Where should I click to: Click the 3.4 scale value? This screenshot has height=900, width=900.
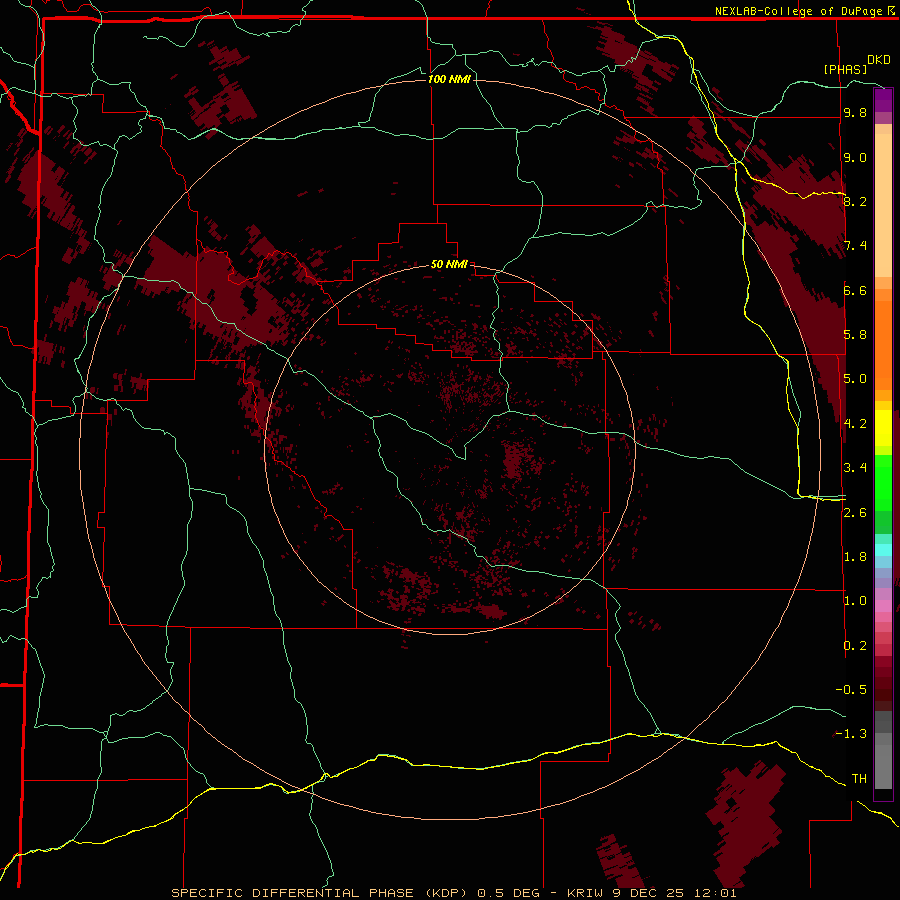click(x=855, y=468)
